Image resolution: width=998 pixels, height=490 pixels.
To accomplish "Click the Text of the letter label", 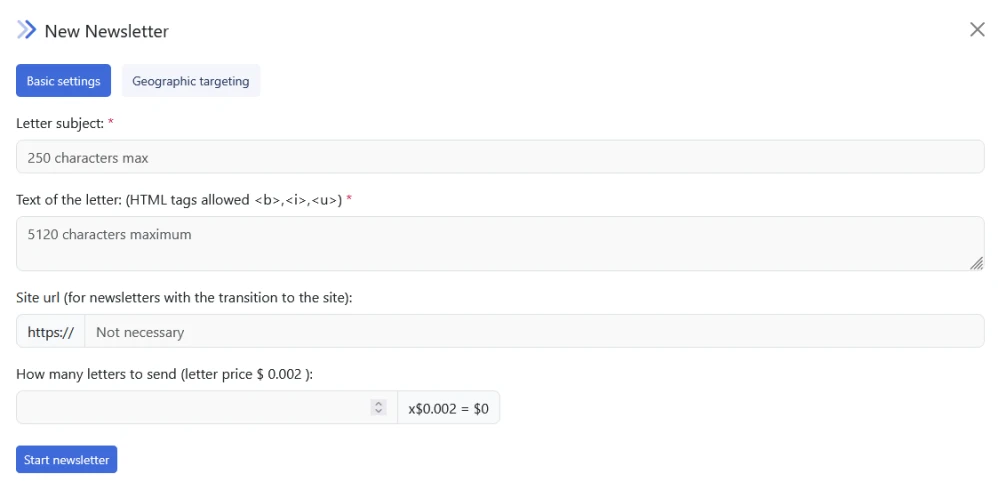I will 179,200.
